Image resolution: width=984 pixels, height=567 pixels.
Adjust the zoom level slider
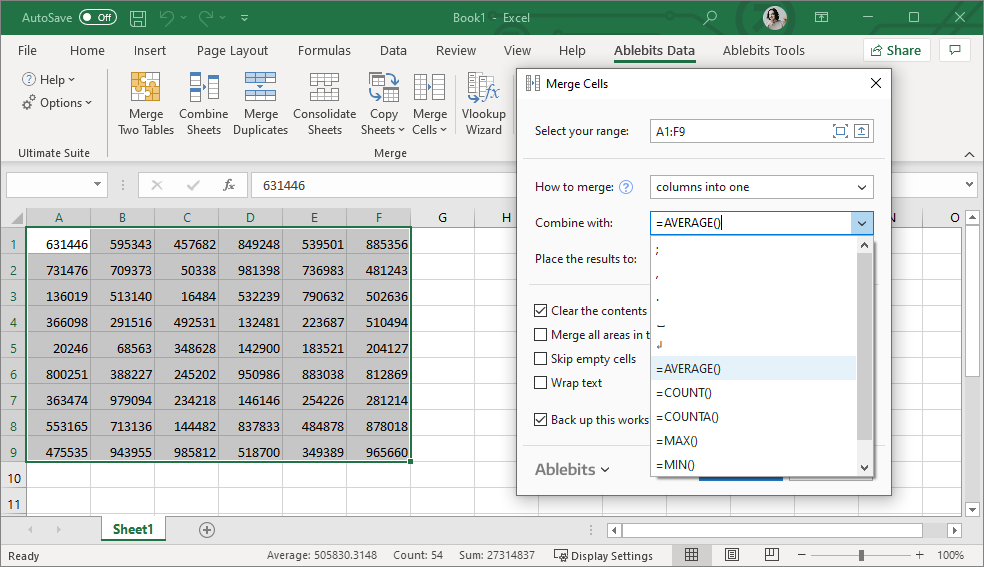pyautogui.click(x=861, y=555)
